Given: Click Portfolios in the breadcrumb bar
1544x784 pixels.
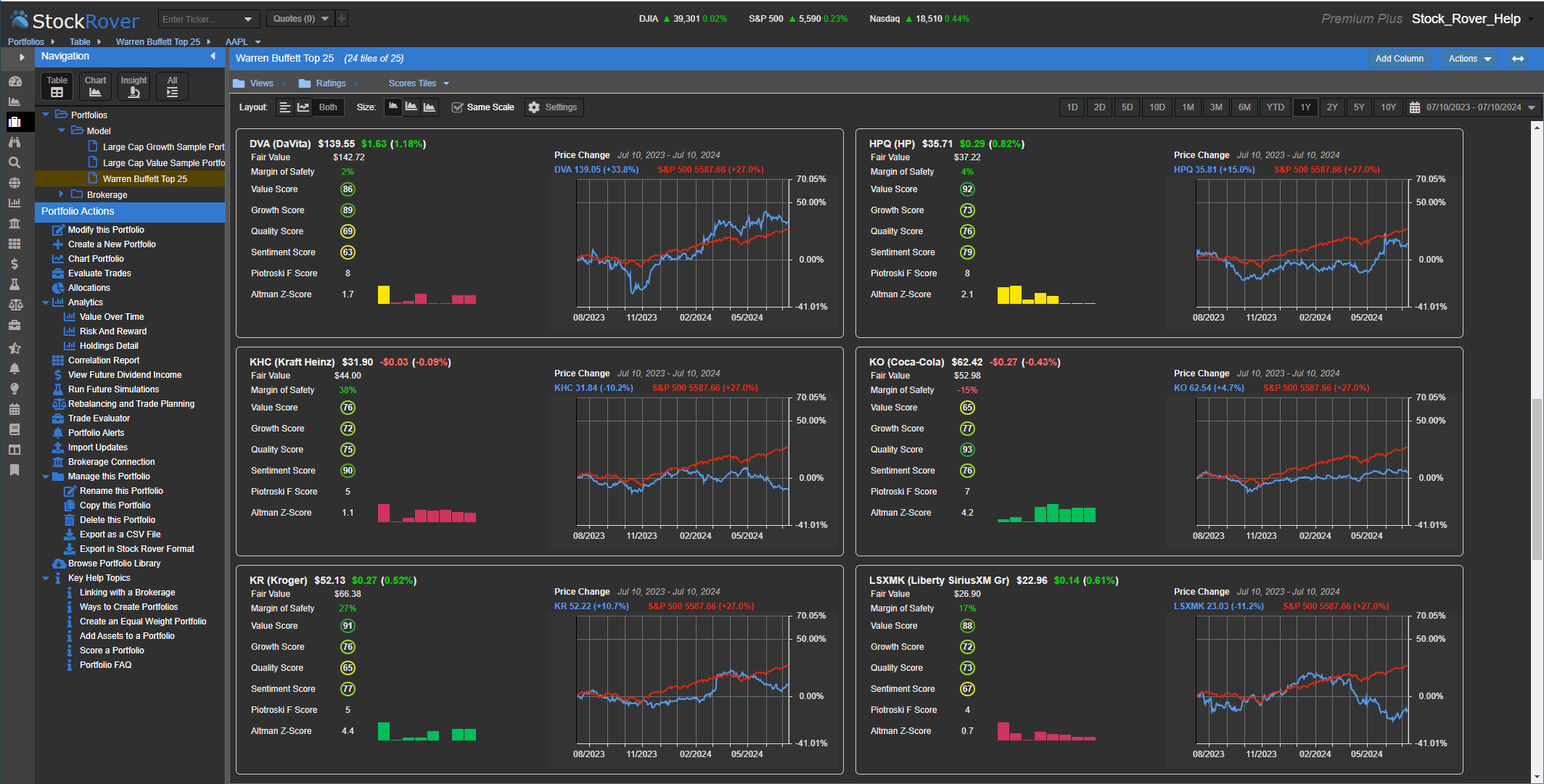Looking at the screenshot, I should tap(25, 42).
